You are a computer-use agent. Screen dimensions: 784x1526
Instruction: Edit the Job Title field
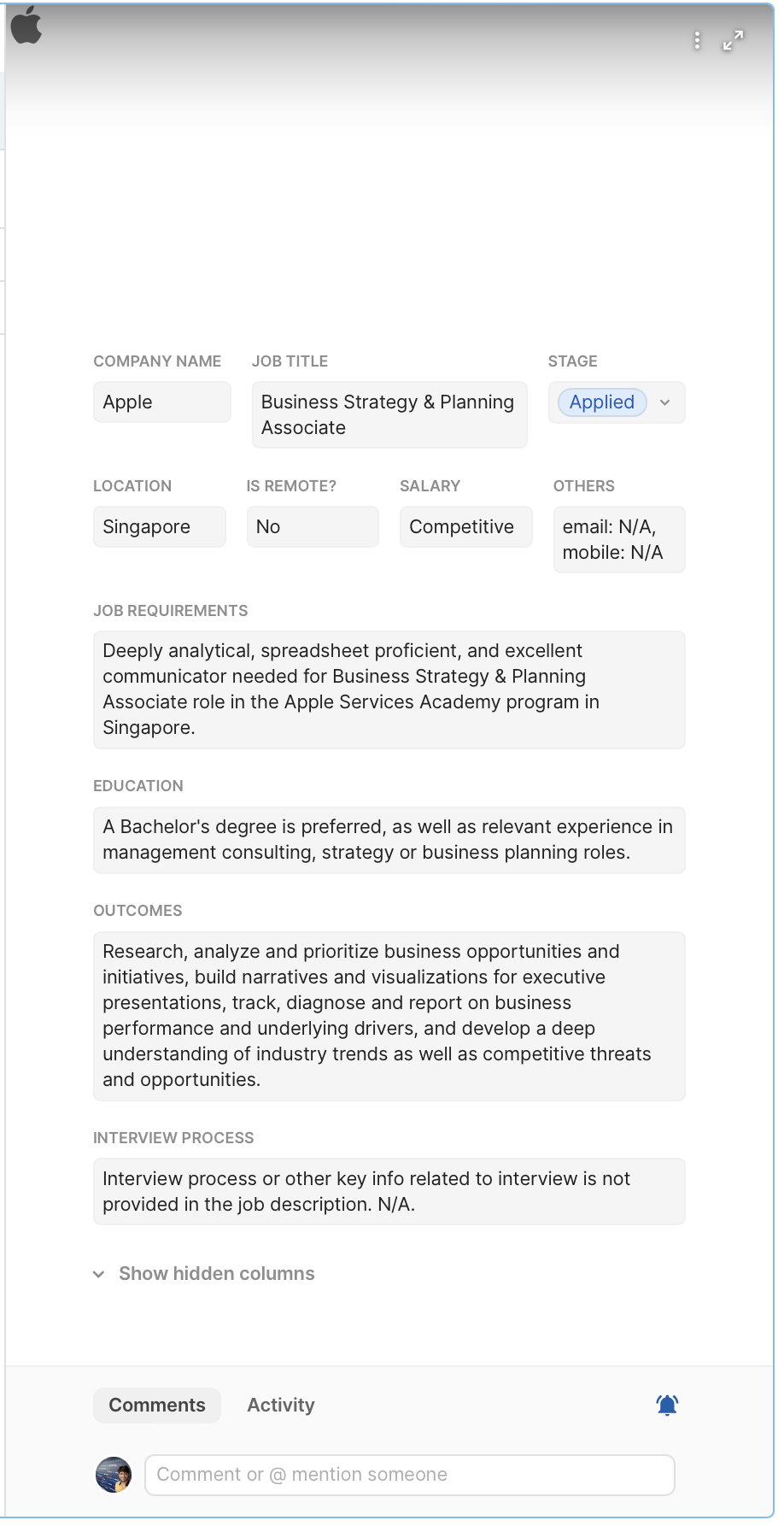point(389,414)
